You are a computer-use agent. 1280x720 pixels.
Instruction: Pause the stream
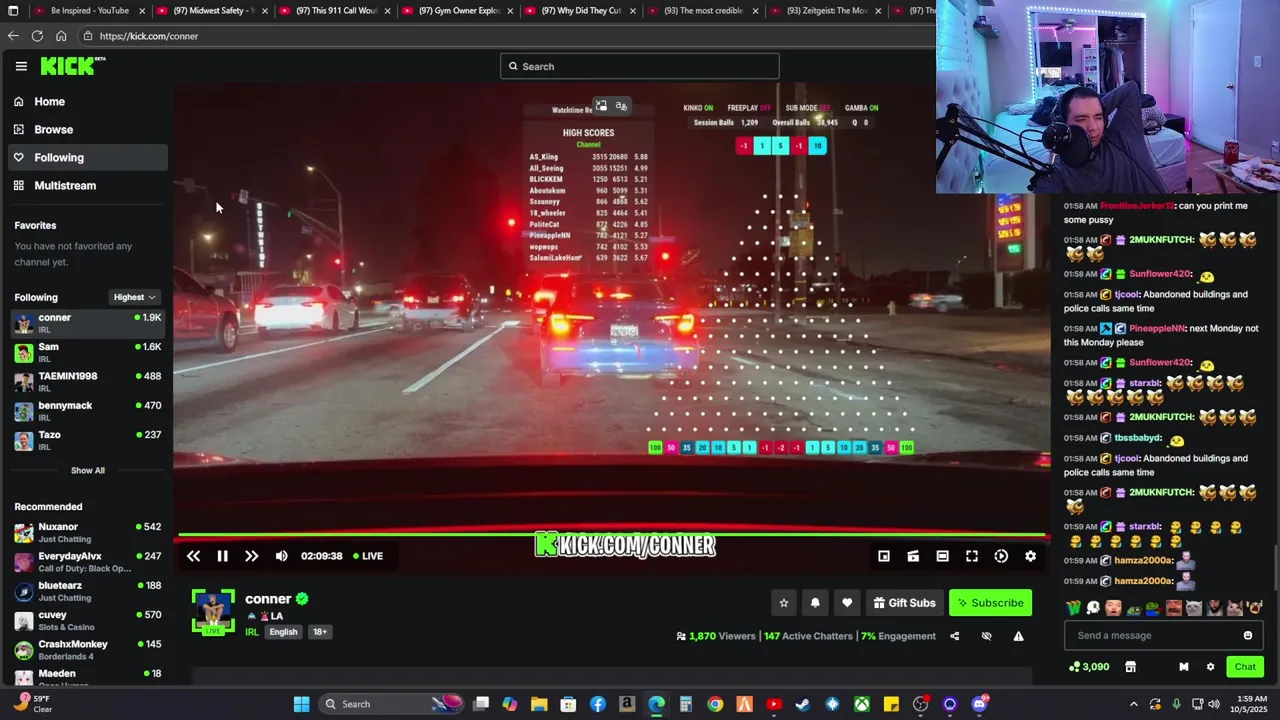[x=222, y=556]
